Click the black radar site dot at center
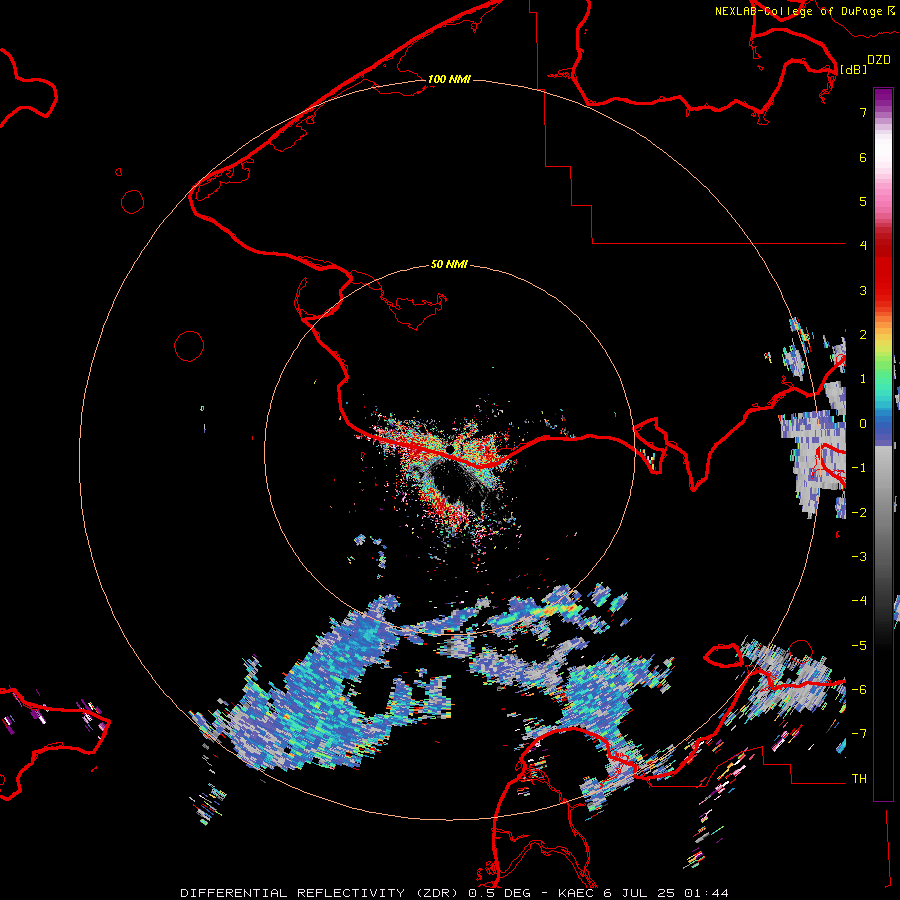The width and height of the screenshot is (900, 900). 451,448
